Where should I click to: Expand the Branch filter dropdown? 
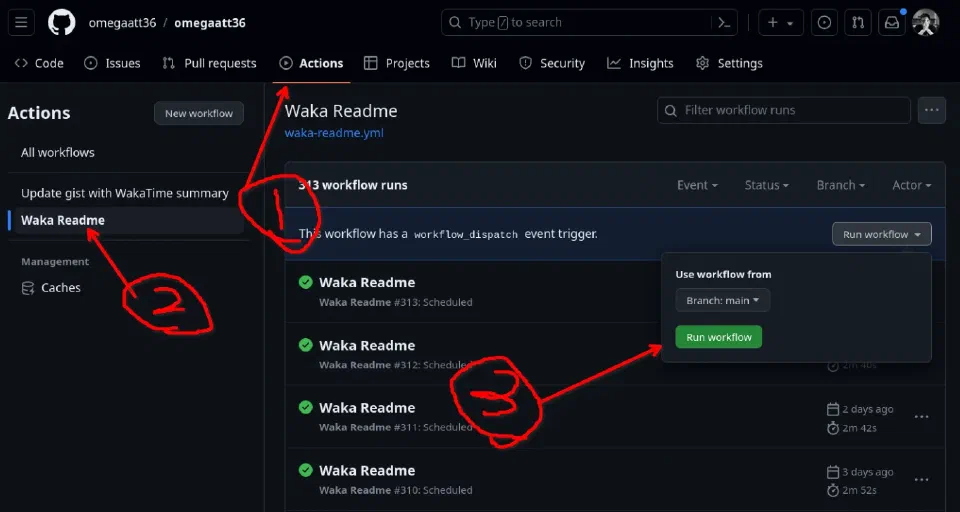coord(841,185)
